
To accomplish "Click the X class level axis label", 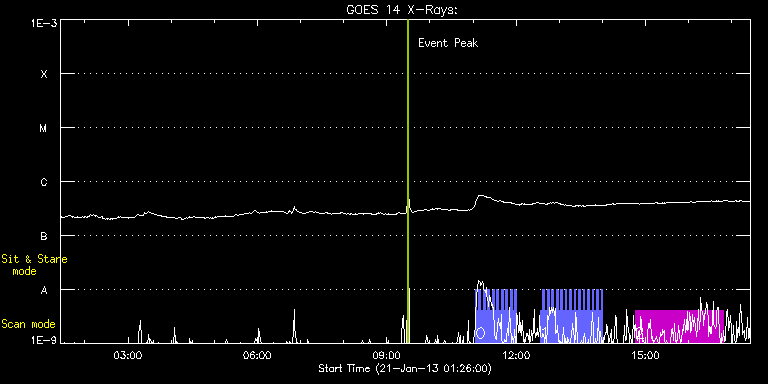I will (x=44, y=74).
